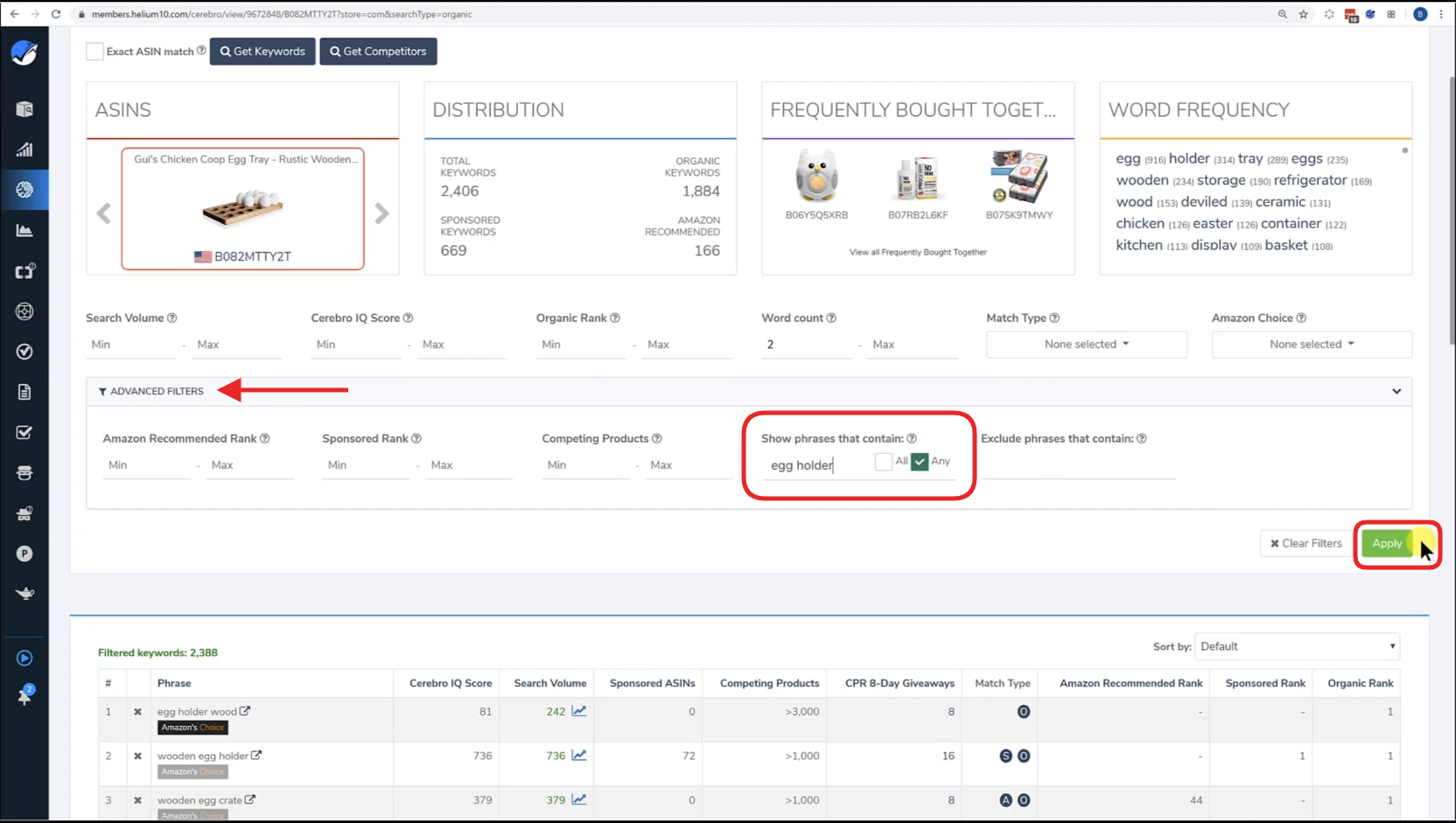The image size is (1456, 823).
Task: Open wooden egg holder external link icon
Action: click(256, 756)
